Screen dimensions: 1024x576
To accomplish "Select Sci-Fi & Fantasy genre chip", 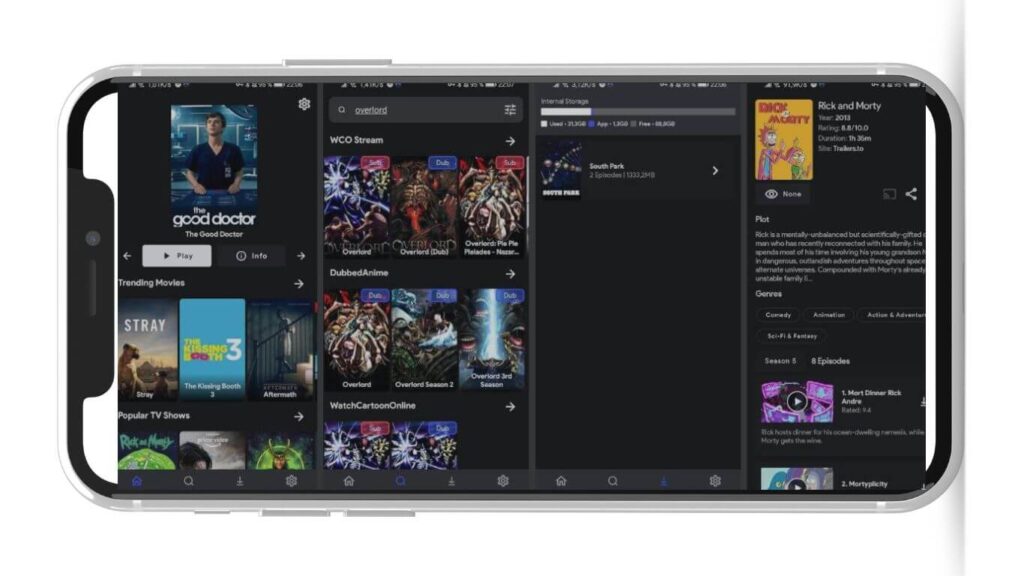I will click(x=792, y=336).
